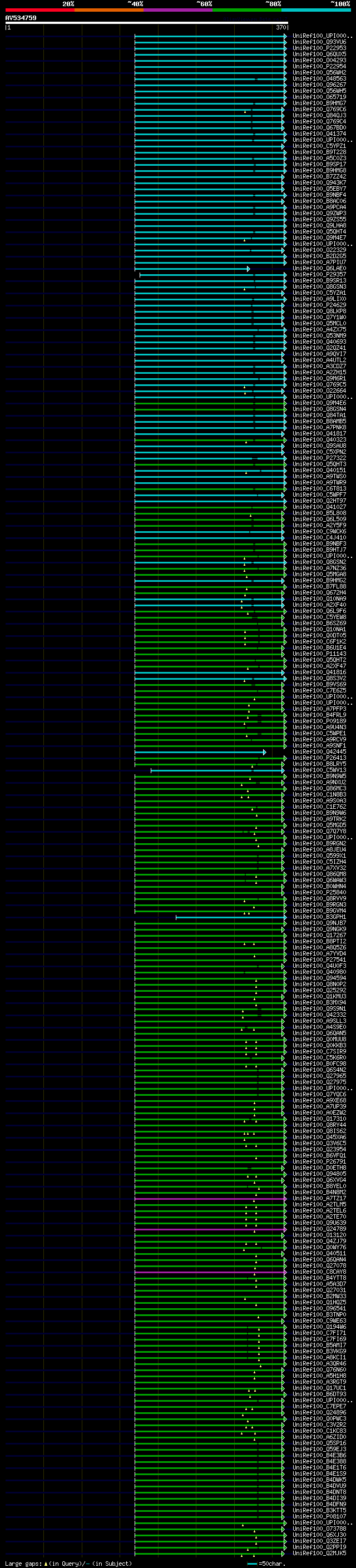Open hit UniRef100_A8JEU4
Viewport: 356px width, 1568px height.
pos(319,850)
